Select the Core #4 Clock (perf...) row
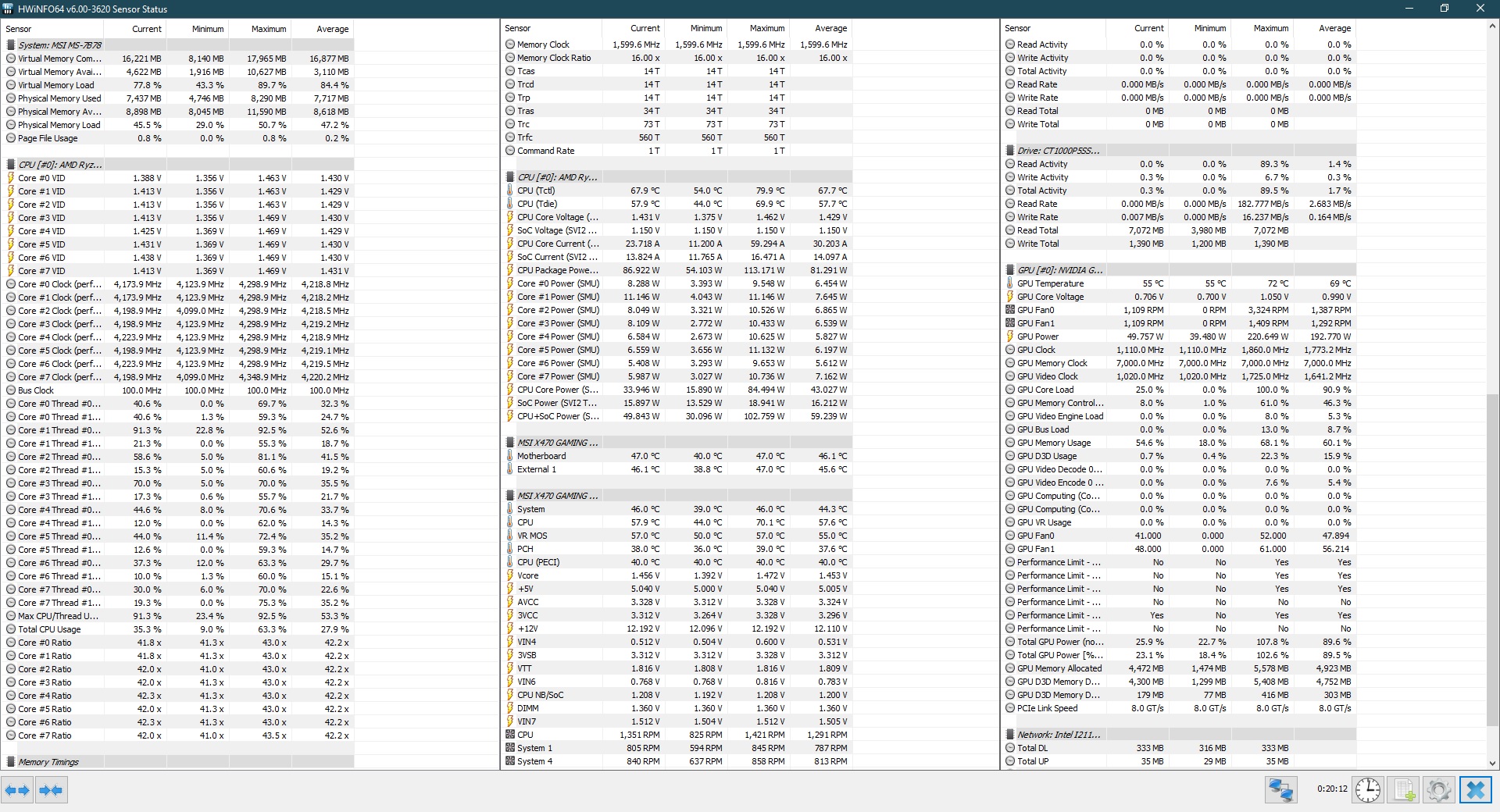Viewport: 1500px width, 812px height. (178, 337)
